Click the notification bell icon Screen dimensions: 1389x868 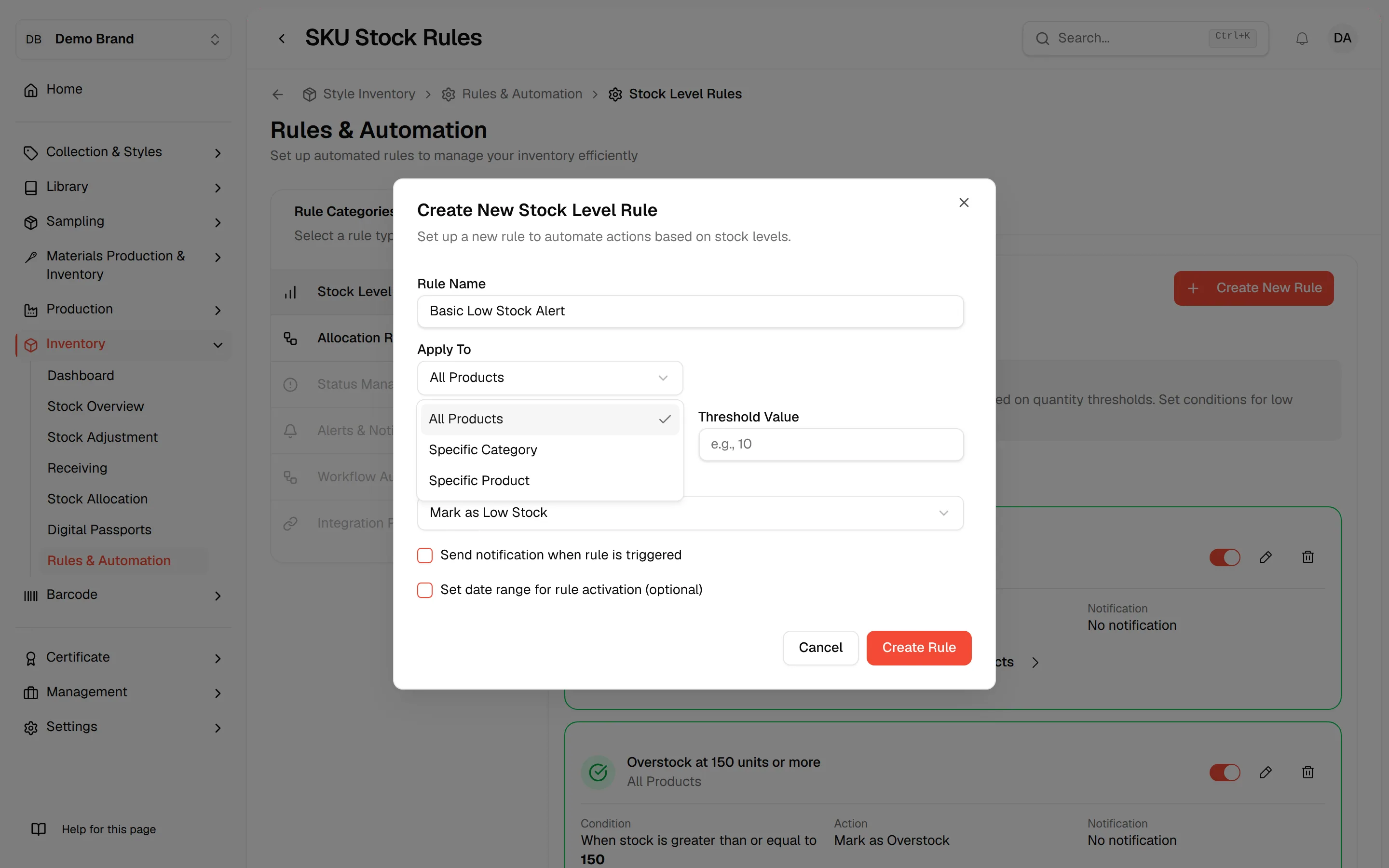pos(1302,39)
